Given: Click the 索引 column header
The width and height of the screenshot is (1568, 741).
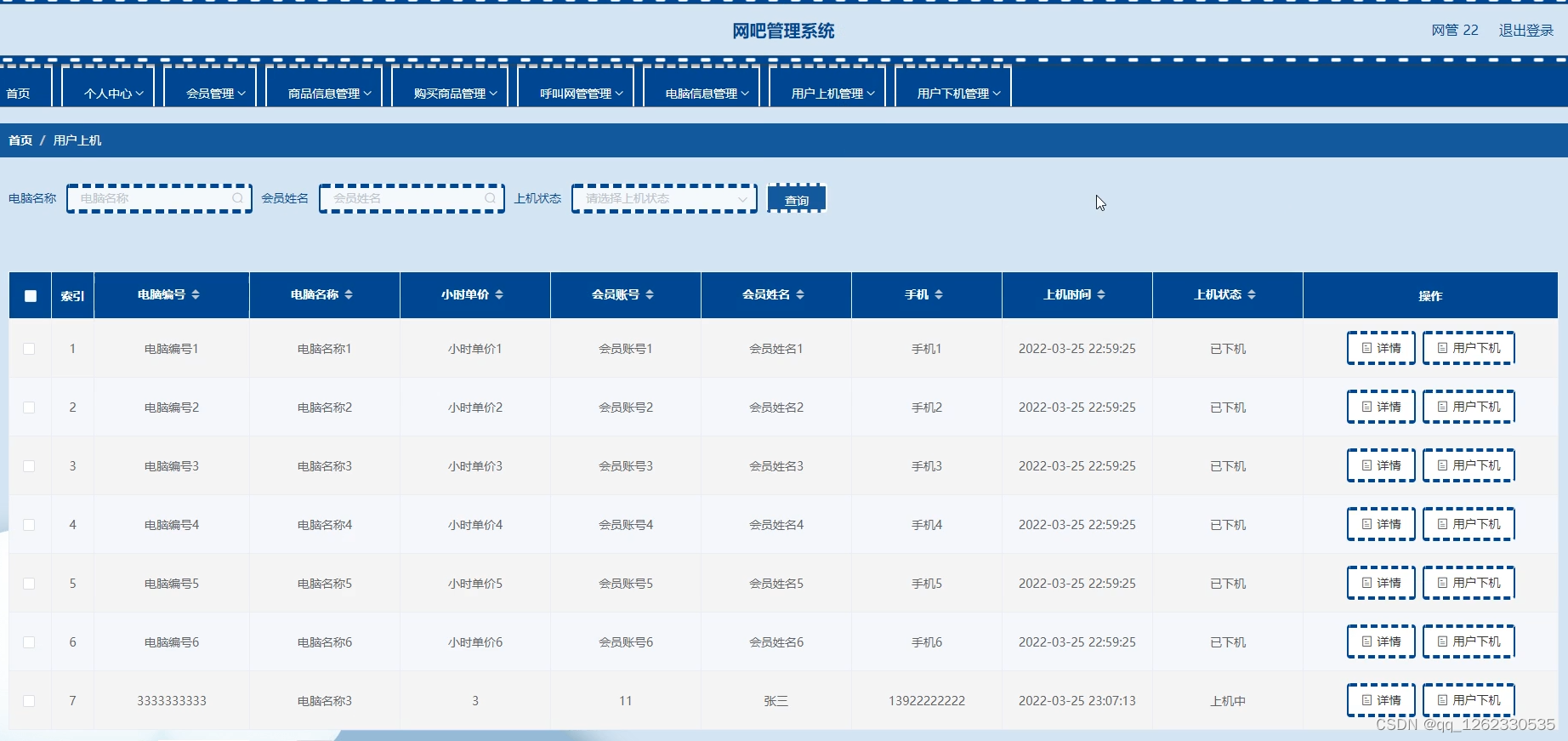Looking at the screenshot, I should click(x=72, y=296).
